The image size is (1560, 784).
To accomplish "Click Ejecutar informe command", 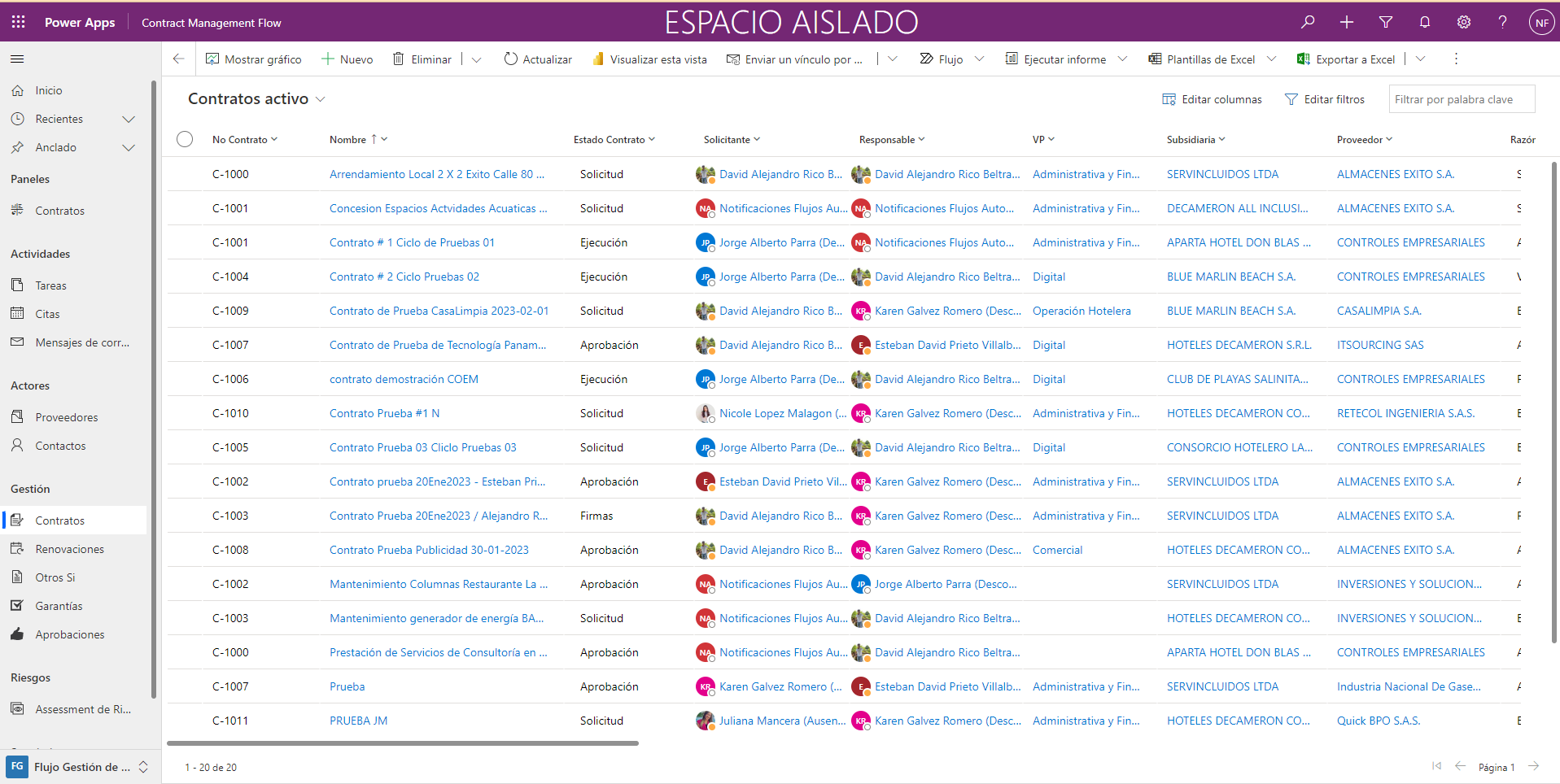I will point(1056,59).
